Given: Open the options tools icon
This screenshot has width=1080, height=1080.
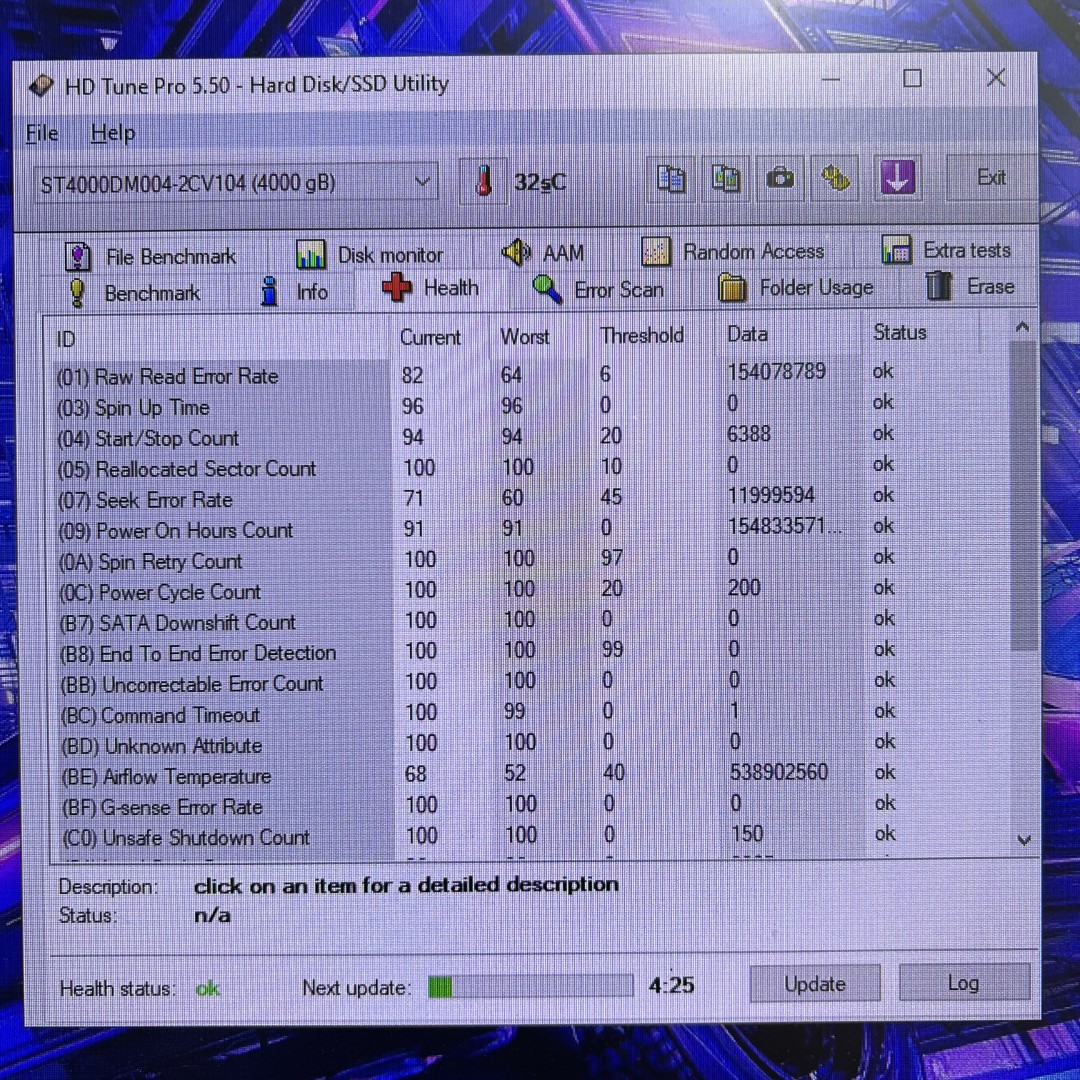Looking at the screenshot, I should pyautogui.click(x=836, y=179).
